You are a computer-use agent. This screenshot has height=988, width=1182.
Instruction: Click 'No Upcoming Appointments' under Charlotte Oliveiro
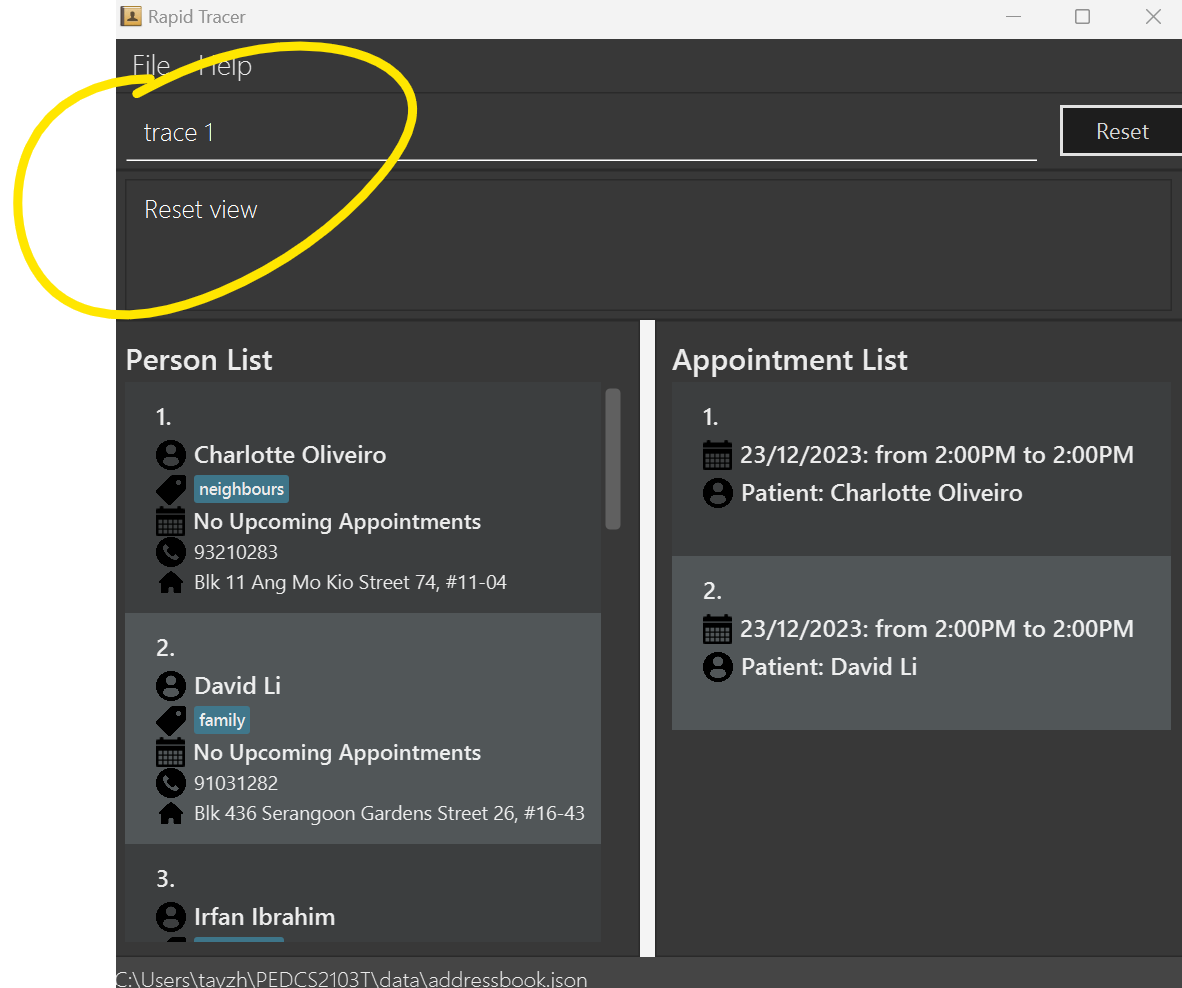(337, 522)
